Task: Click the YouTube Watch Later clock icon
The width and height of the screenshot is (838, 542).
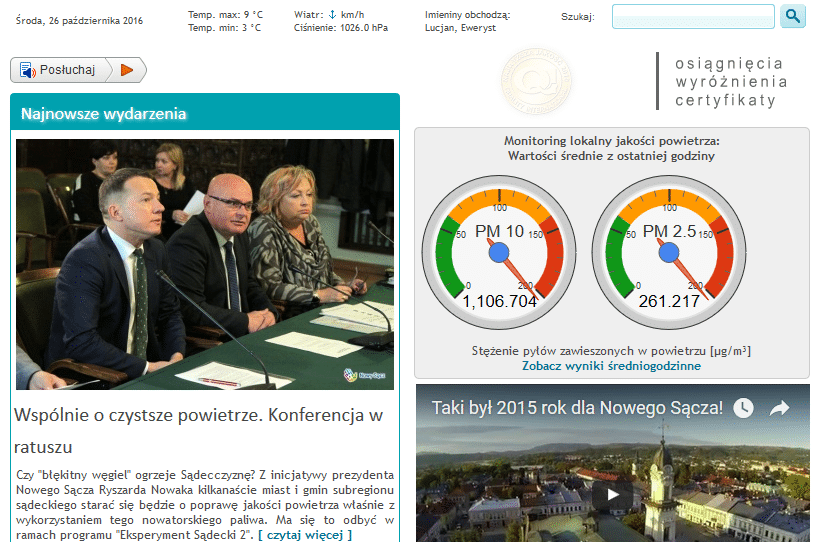Action: [743, 408]
